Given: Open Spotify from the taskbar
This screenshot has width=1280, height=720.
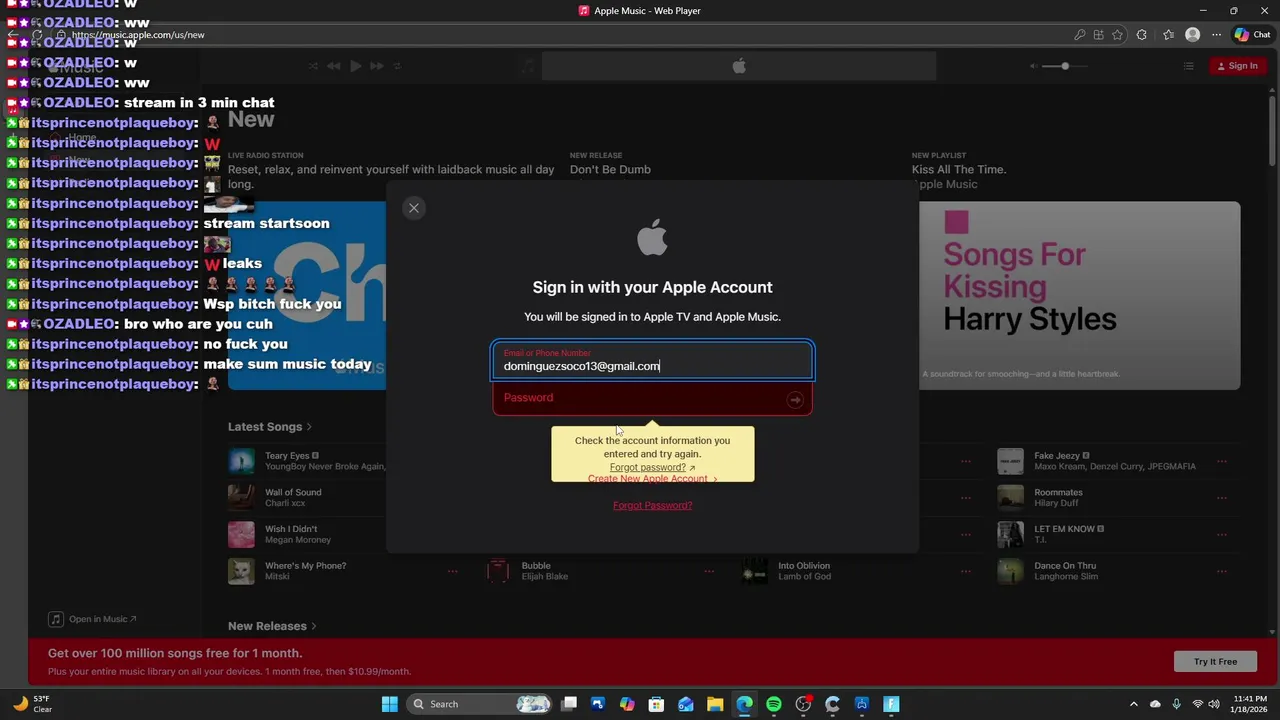Looking at the screenshot, I should coord(773,704).
